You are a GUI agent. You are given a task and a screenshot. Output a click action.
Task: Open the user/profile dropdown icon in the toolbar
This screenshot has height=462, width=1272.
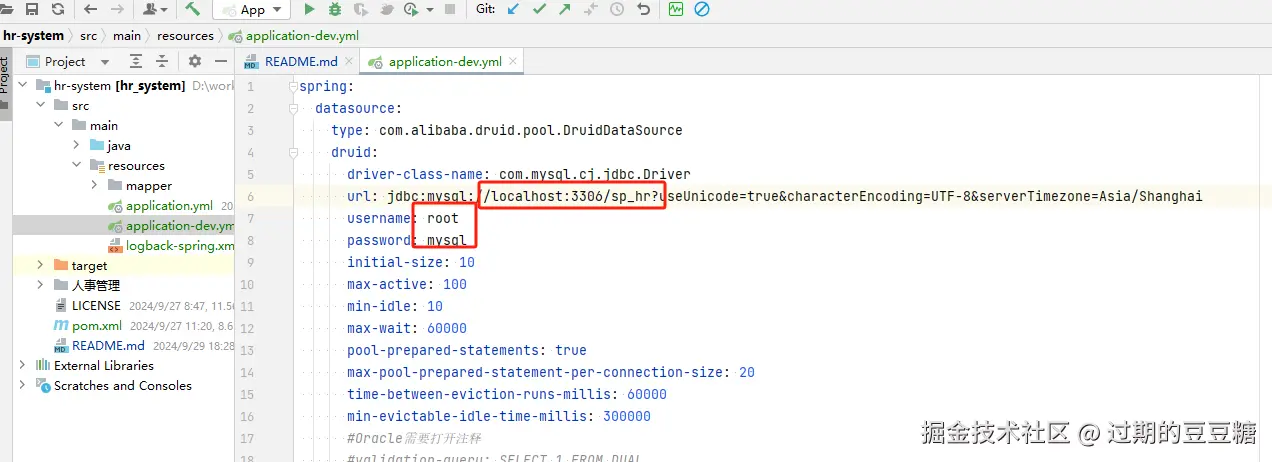[155, 9]
